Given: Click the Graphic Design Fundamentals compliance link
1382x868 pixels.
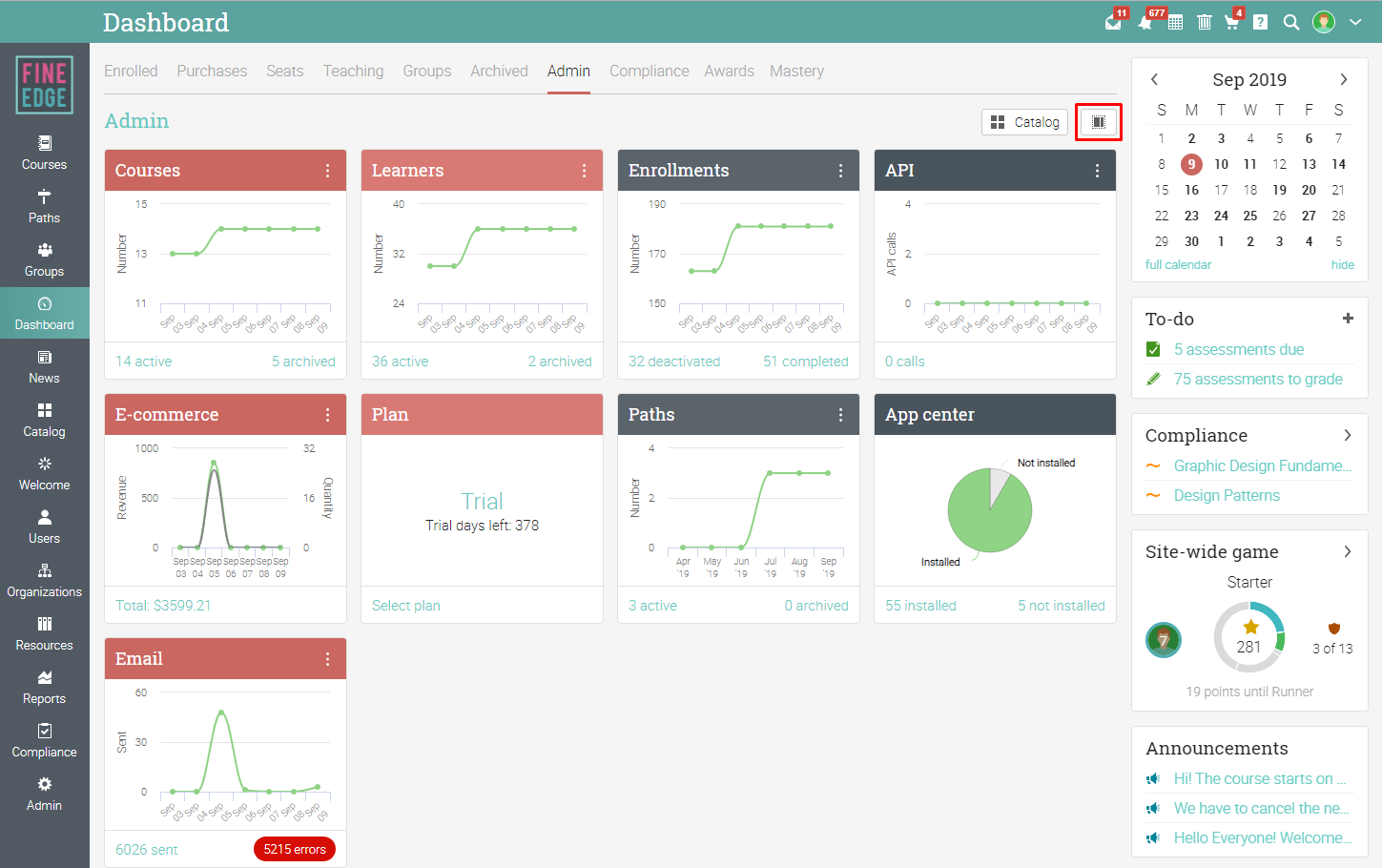Looking at the screenshot, I should (x=1263, y=465).
